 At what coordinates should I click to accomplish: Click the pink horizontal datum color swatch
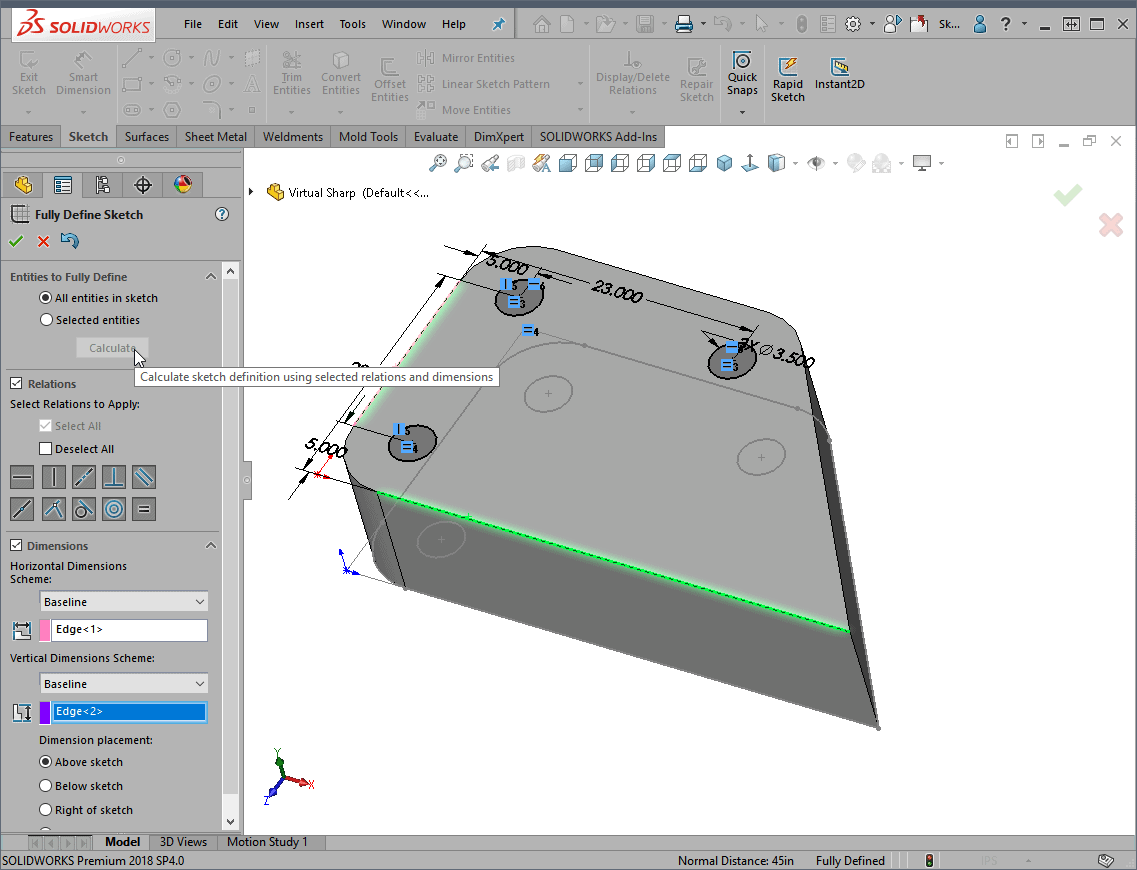pyautogui.click(x=45, y=630)
